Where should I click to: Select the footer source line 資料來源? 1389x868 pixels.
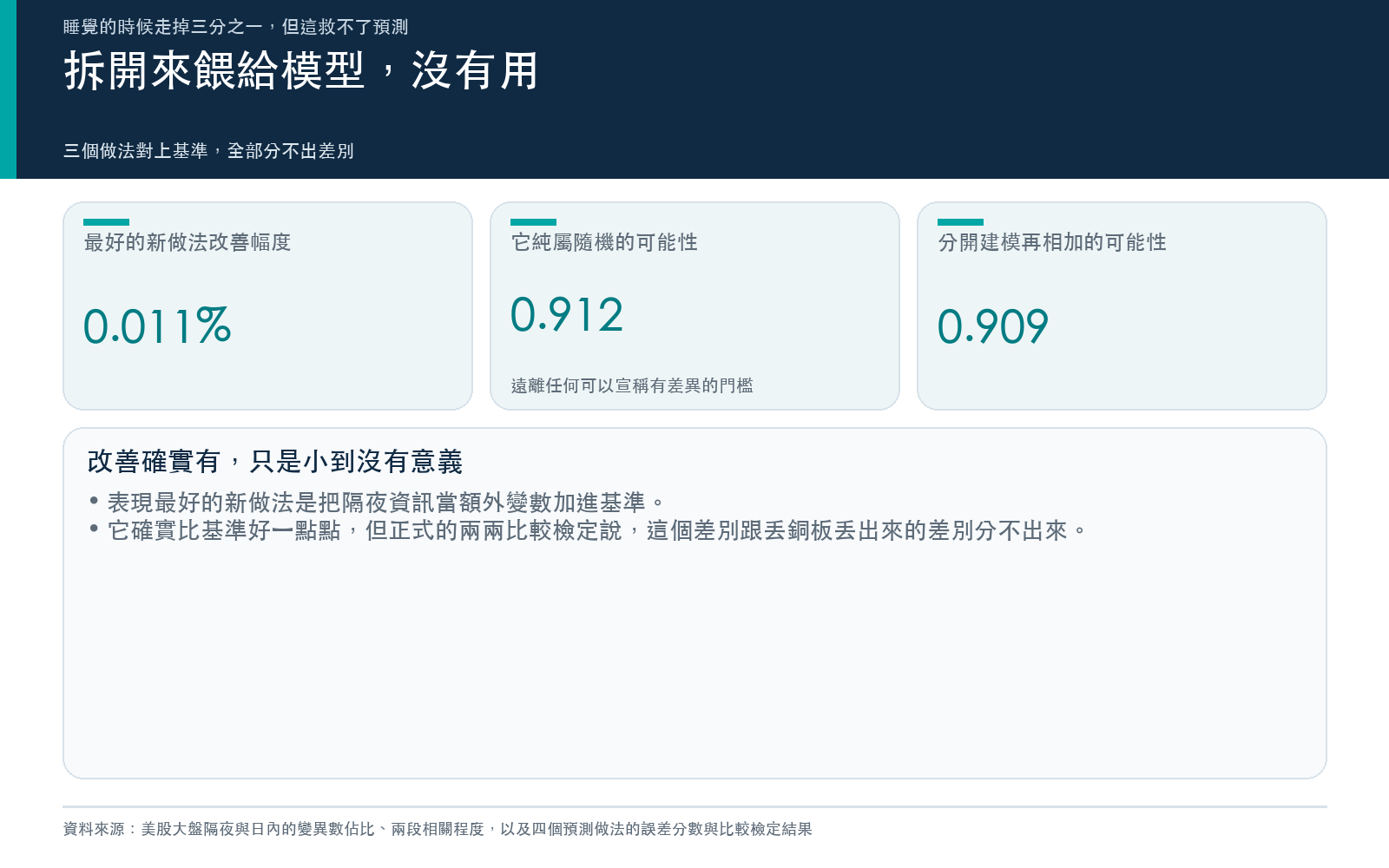438,829
